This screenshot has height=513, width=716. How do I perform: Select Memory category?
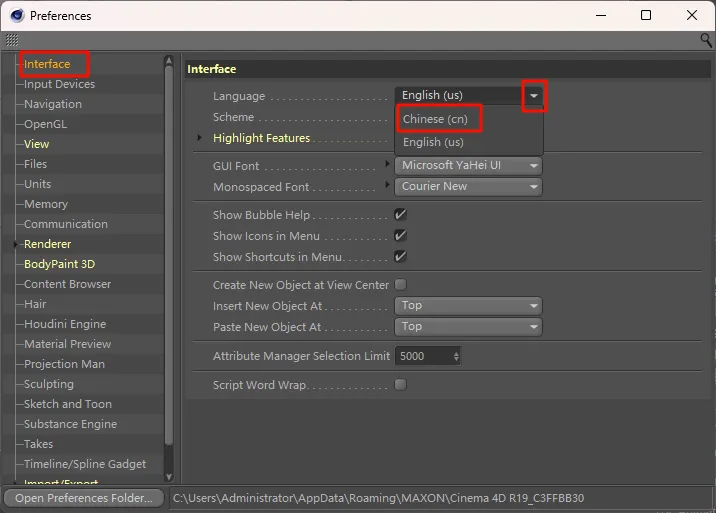(x=46, y=204)
